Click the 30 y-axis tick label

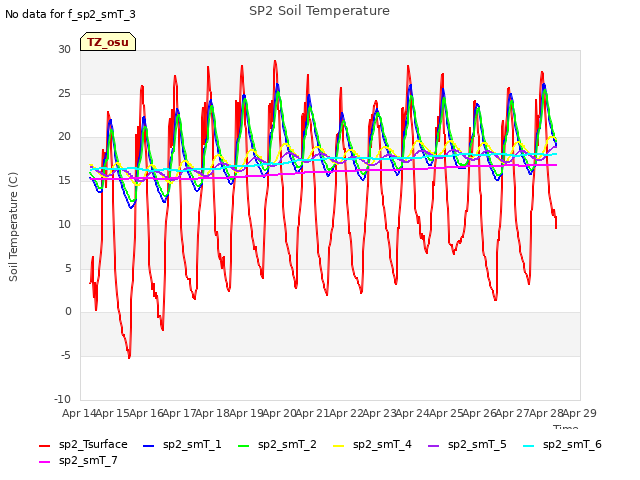[x=64, y=49]
